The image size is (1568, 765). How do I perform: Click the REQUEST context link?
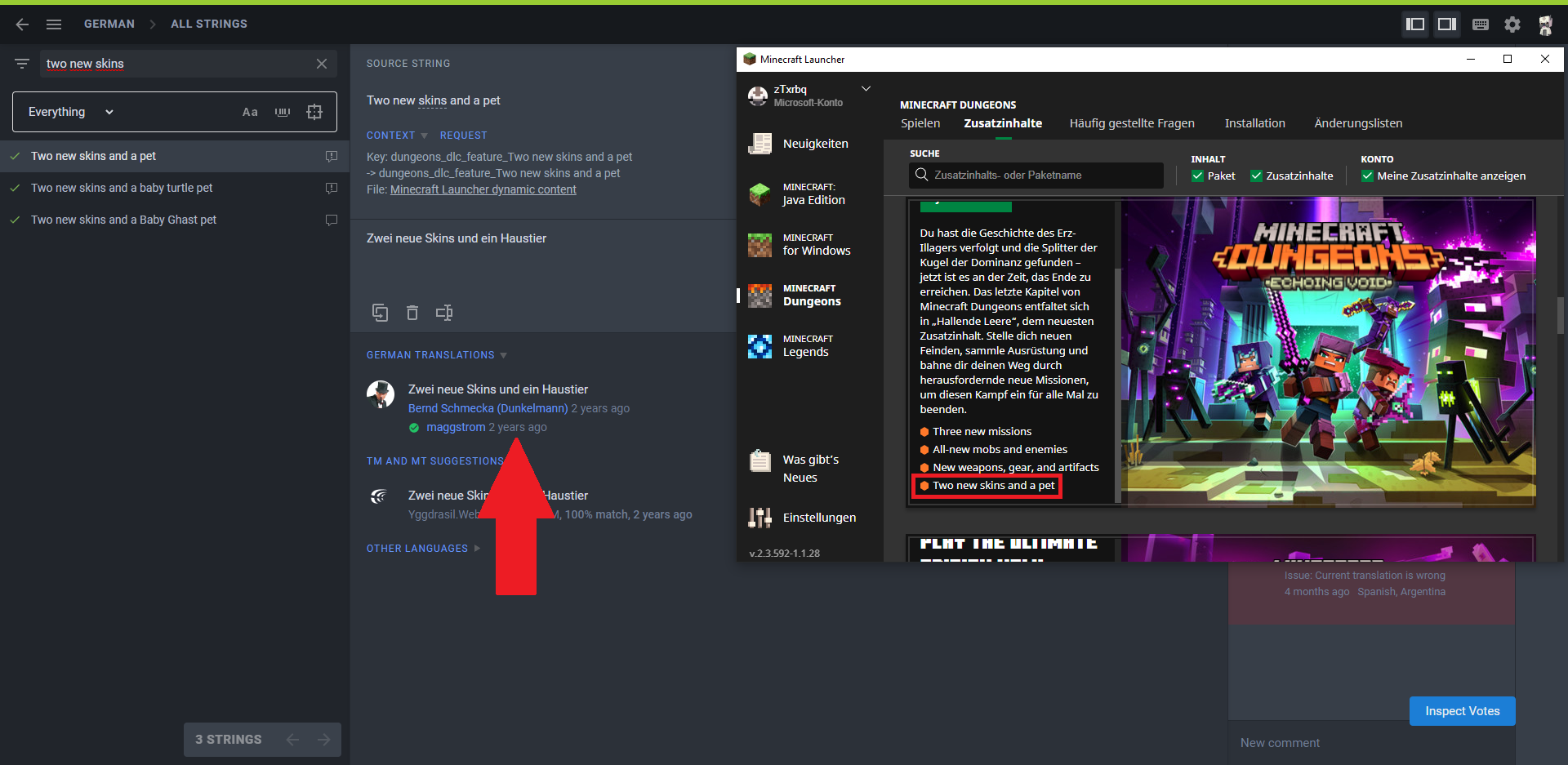click(463, 136)
